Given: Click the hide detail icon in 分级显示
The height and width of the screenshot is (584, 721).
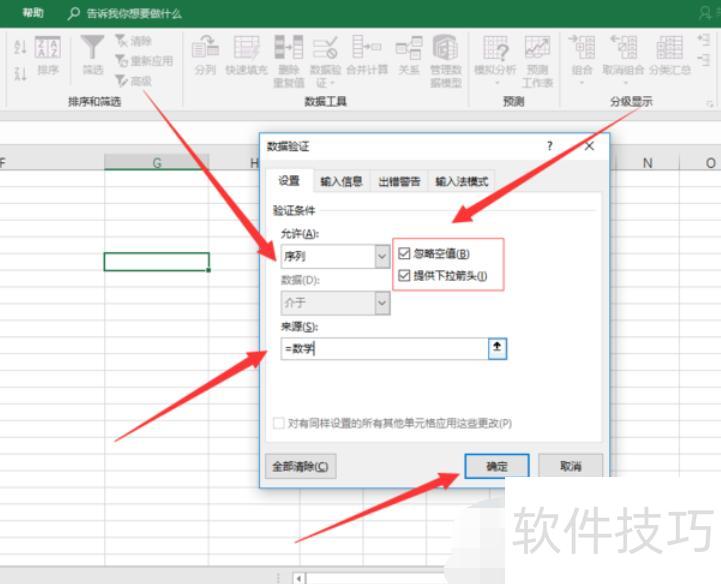Looking at the screenshot, I should click(704, 60).
